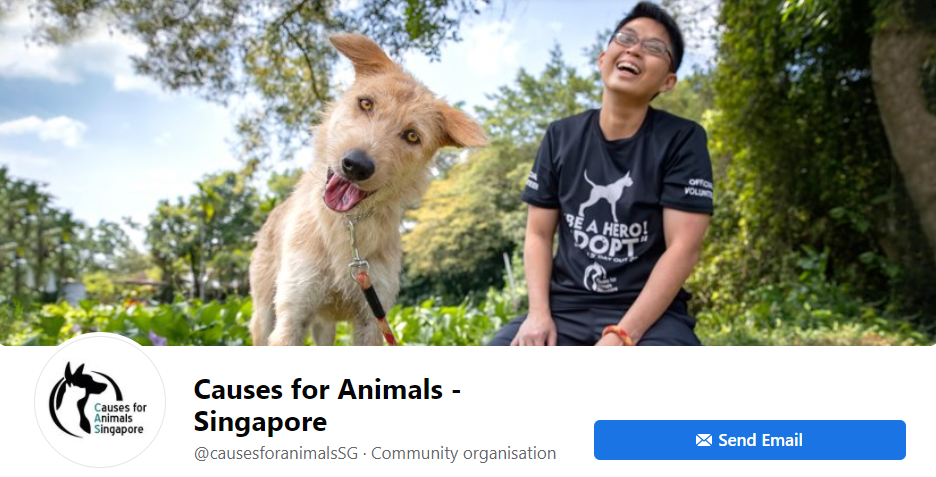The image size is (936, 477).
Task: Click the 'BE A HERO!' text on the T-shirt
Action: (x=606, y=230)
